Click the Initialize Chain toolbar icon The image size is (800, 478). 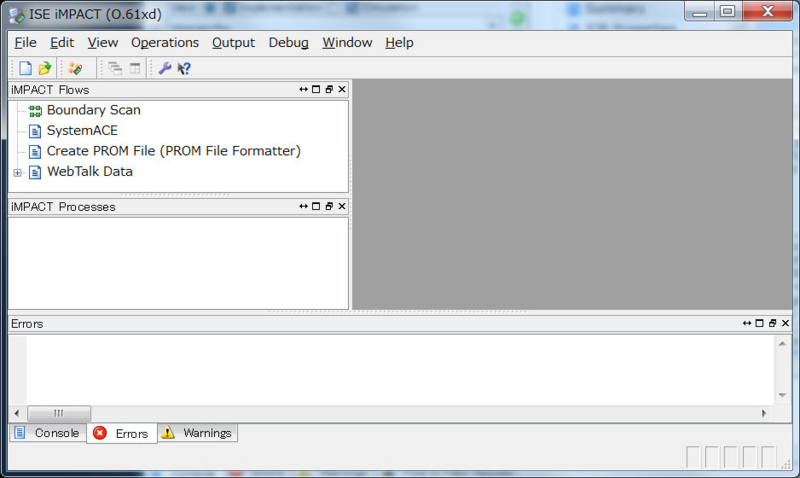pos(75,68)
